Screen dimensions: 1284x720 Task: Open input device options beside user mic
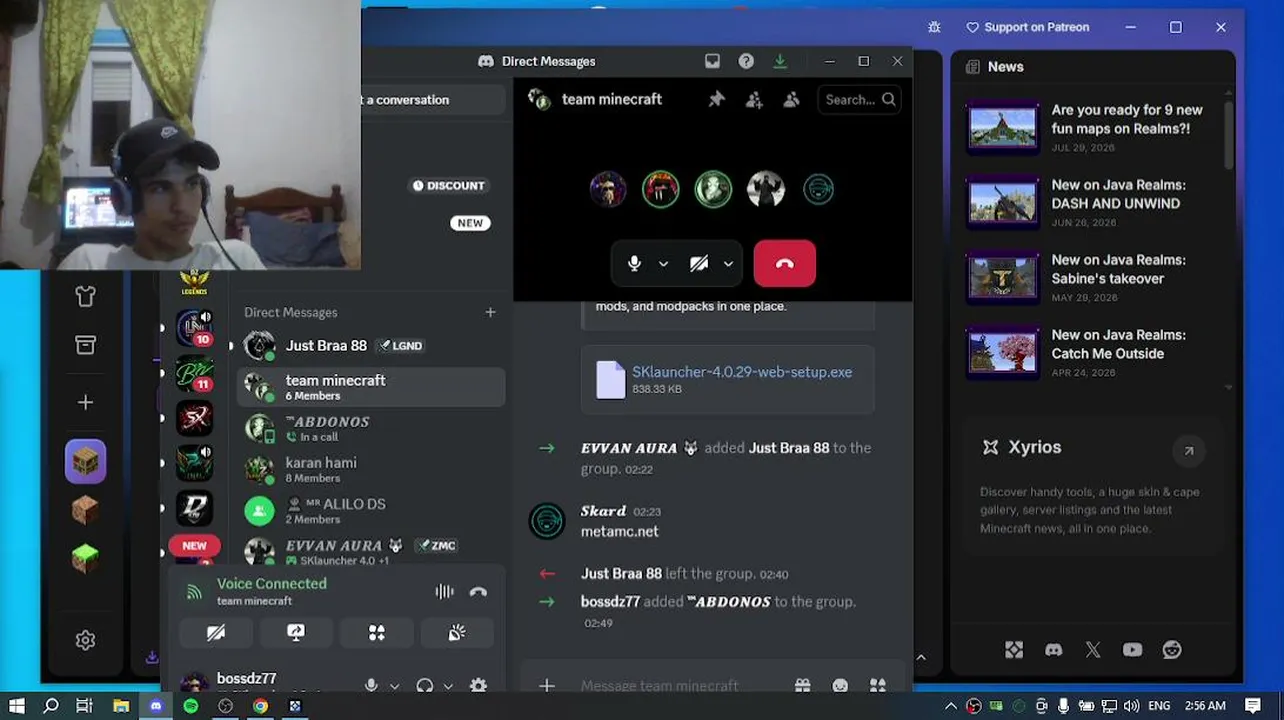coord(394,686)
